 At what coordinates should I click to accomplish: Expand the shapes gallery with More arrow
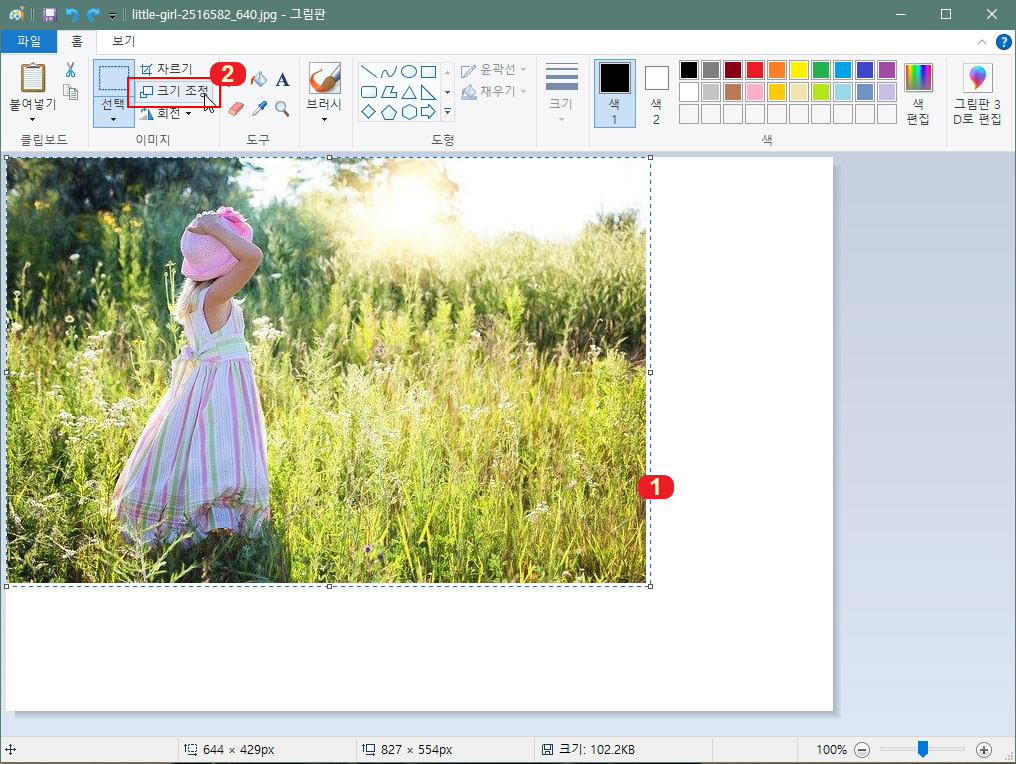pos(447,112)
